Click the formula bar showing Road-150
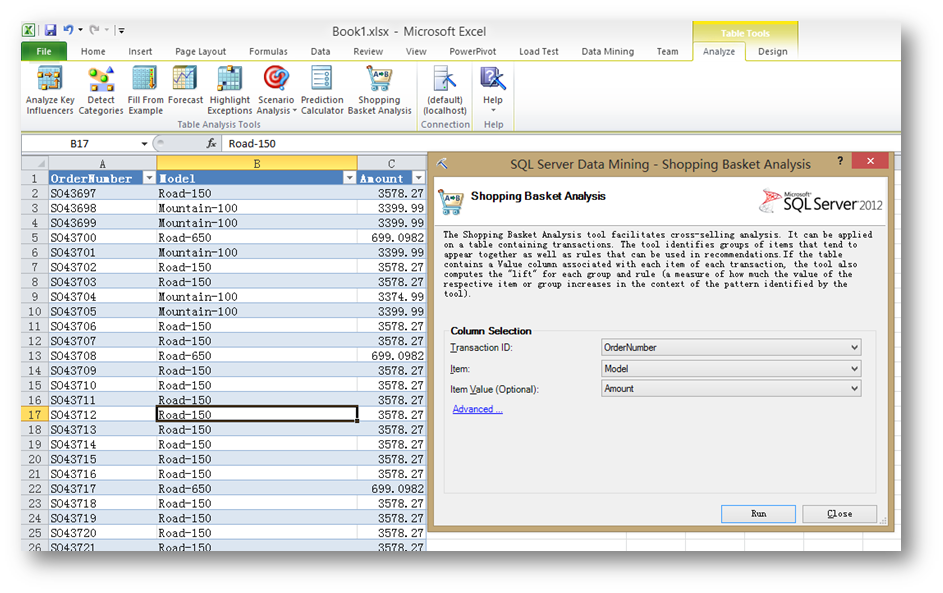 (559, 144)
